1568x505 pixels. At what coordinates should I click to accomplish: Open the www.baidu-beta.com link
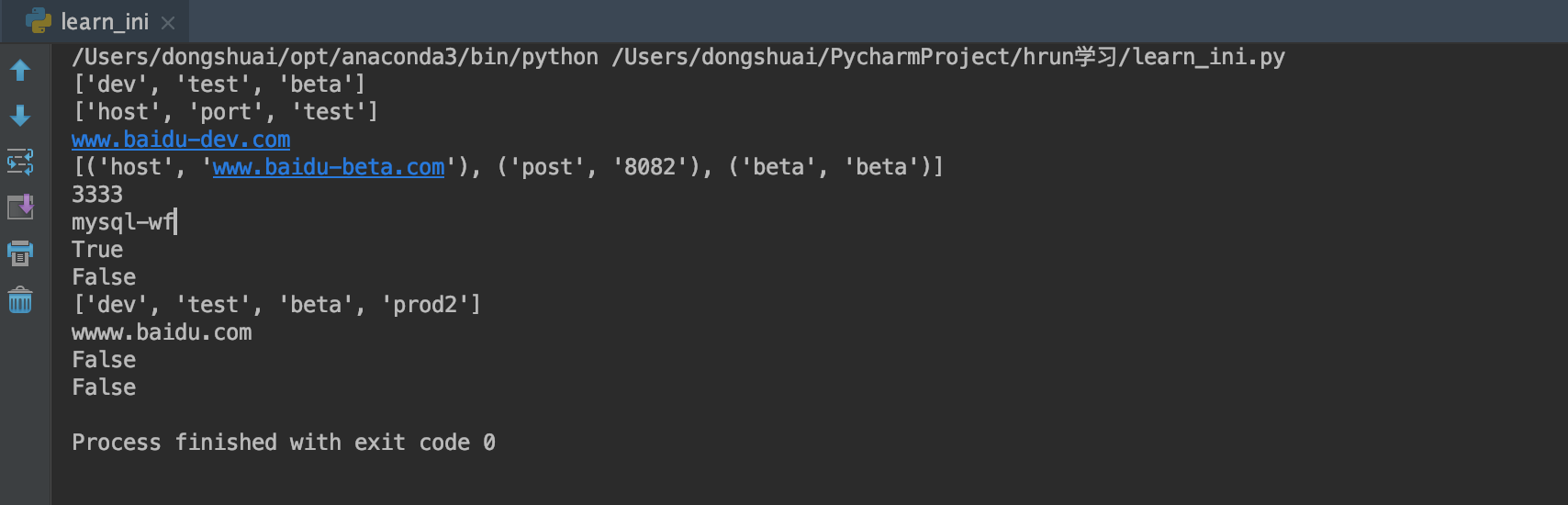pyautogui.click(x=329, y=167)
